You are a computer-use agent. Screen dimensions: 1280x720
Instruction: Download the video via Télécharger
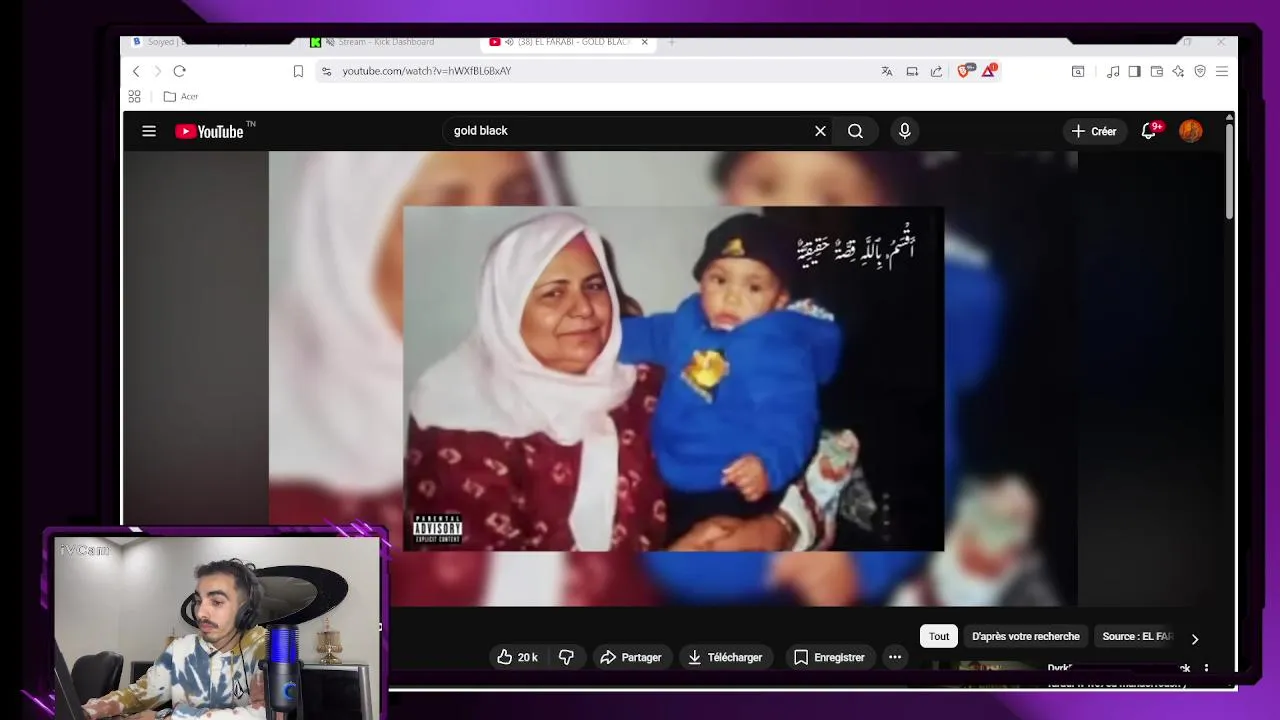[725, 657]
